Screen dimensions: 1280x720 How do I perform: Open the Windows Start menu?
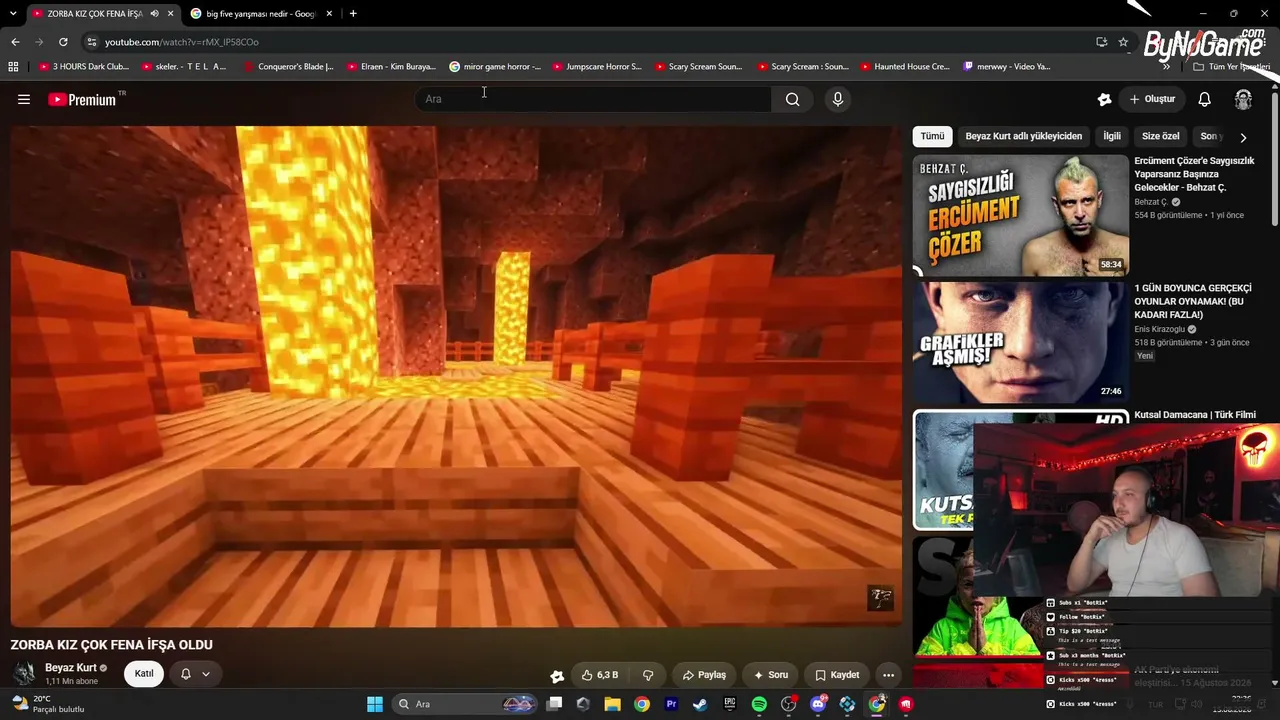374,704
